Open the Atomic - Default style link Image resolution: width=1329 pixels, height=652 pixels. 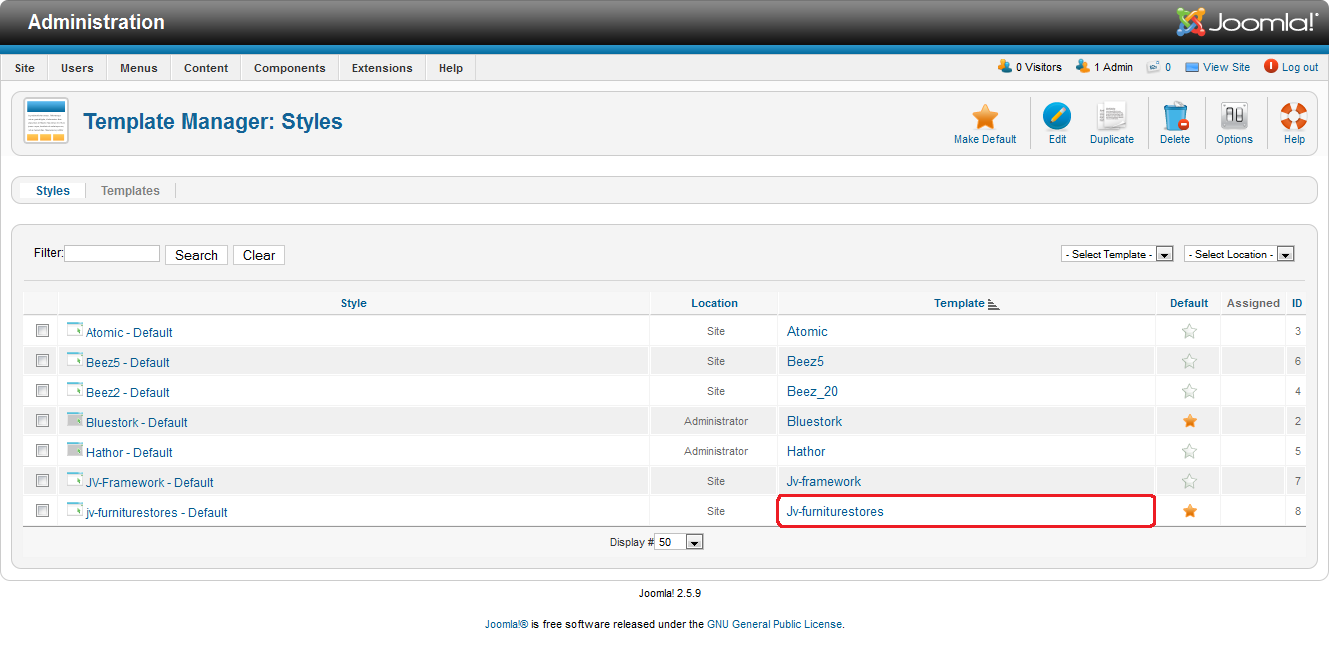(x=129, y=332)
